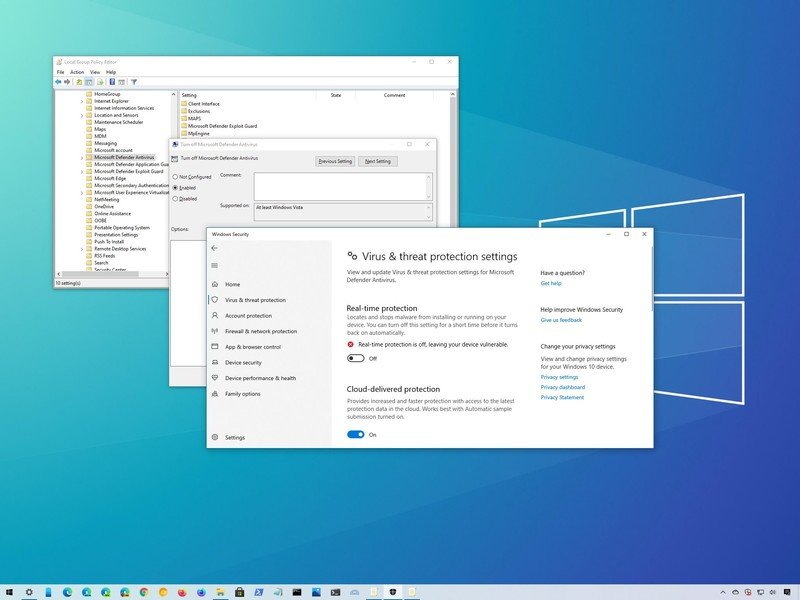Go to Virus & threat protection in sidebar

[255, 300]
